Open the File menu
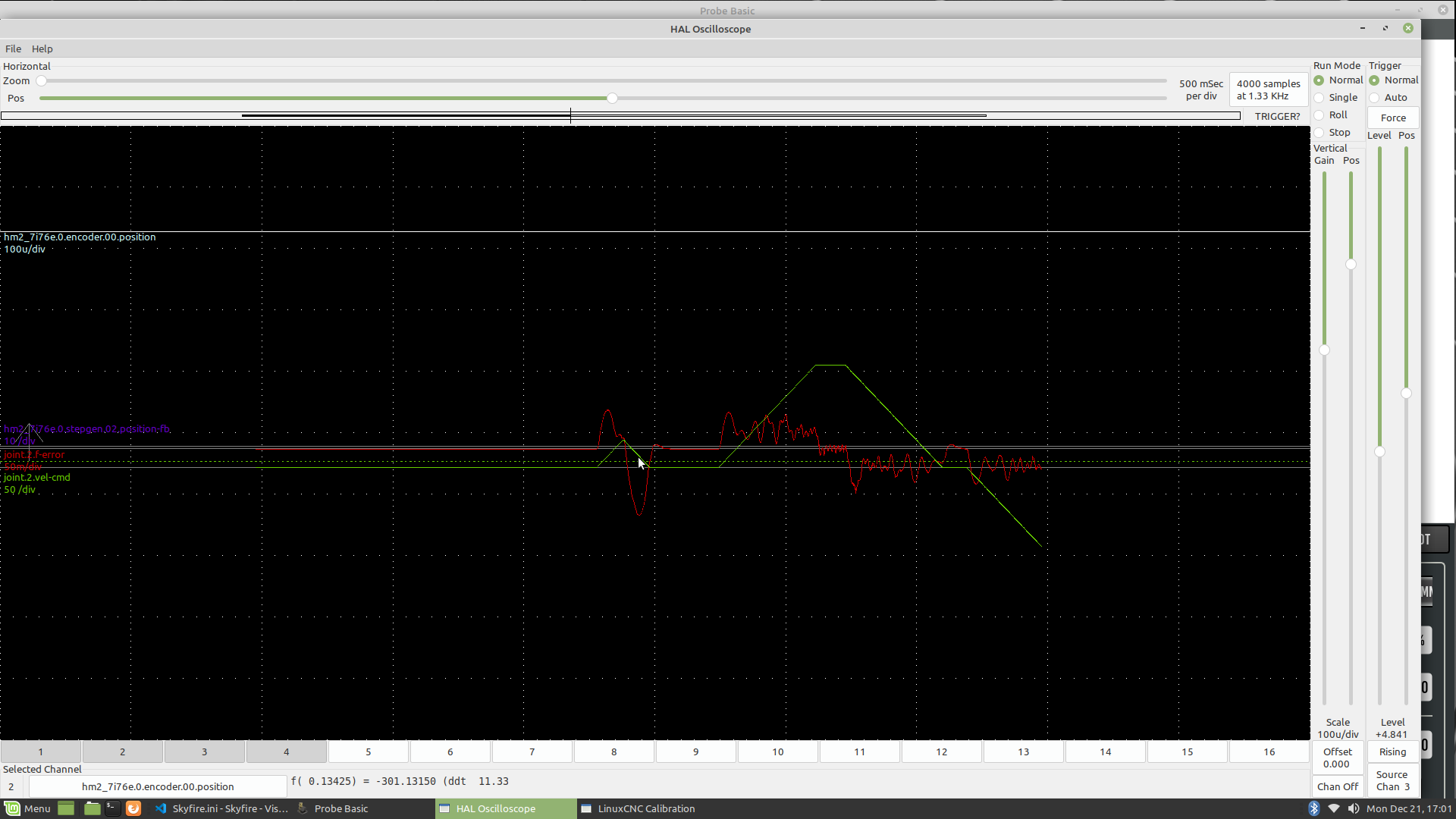Viewport: 1456px width, 819px height. pos(13,49)
